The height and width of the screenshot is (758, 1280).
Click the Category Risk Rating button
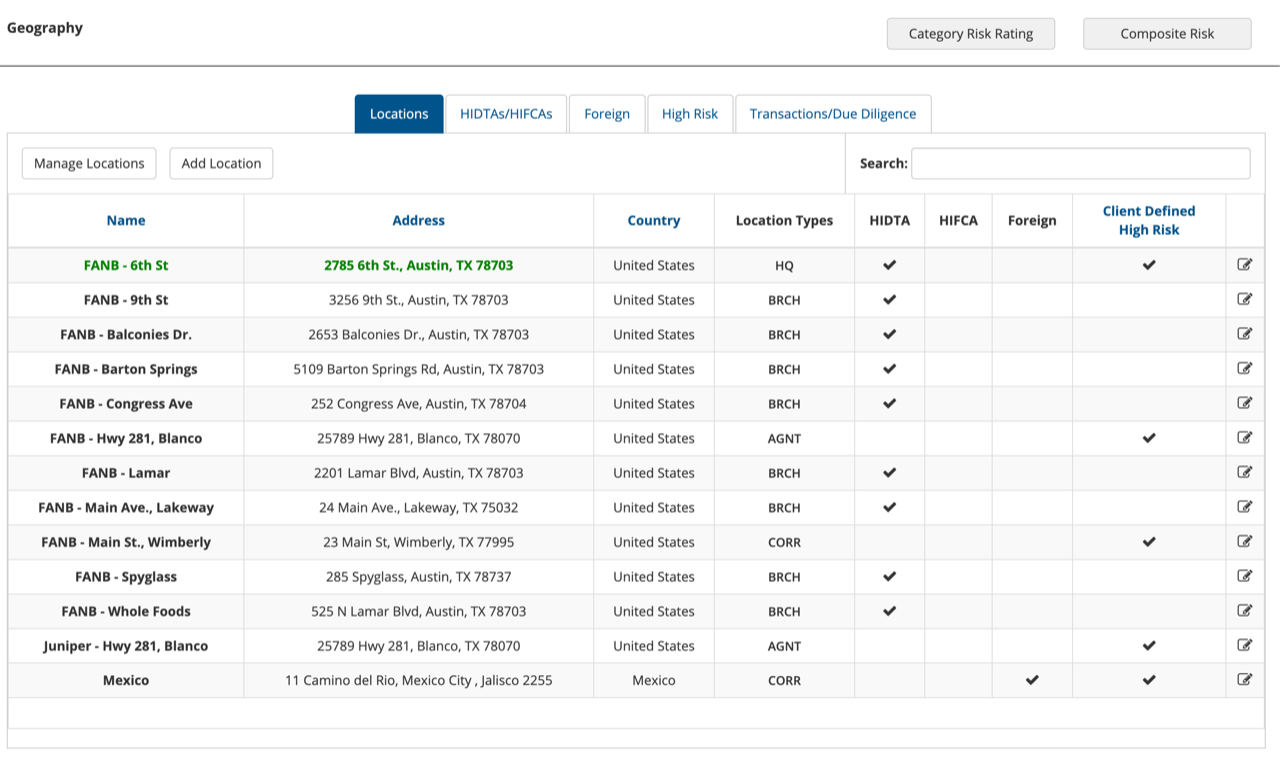click(x=970, y=33)
